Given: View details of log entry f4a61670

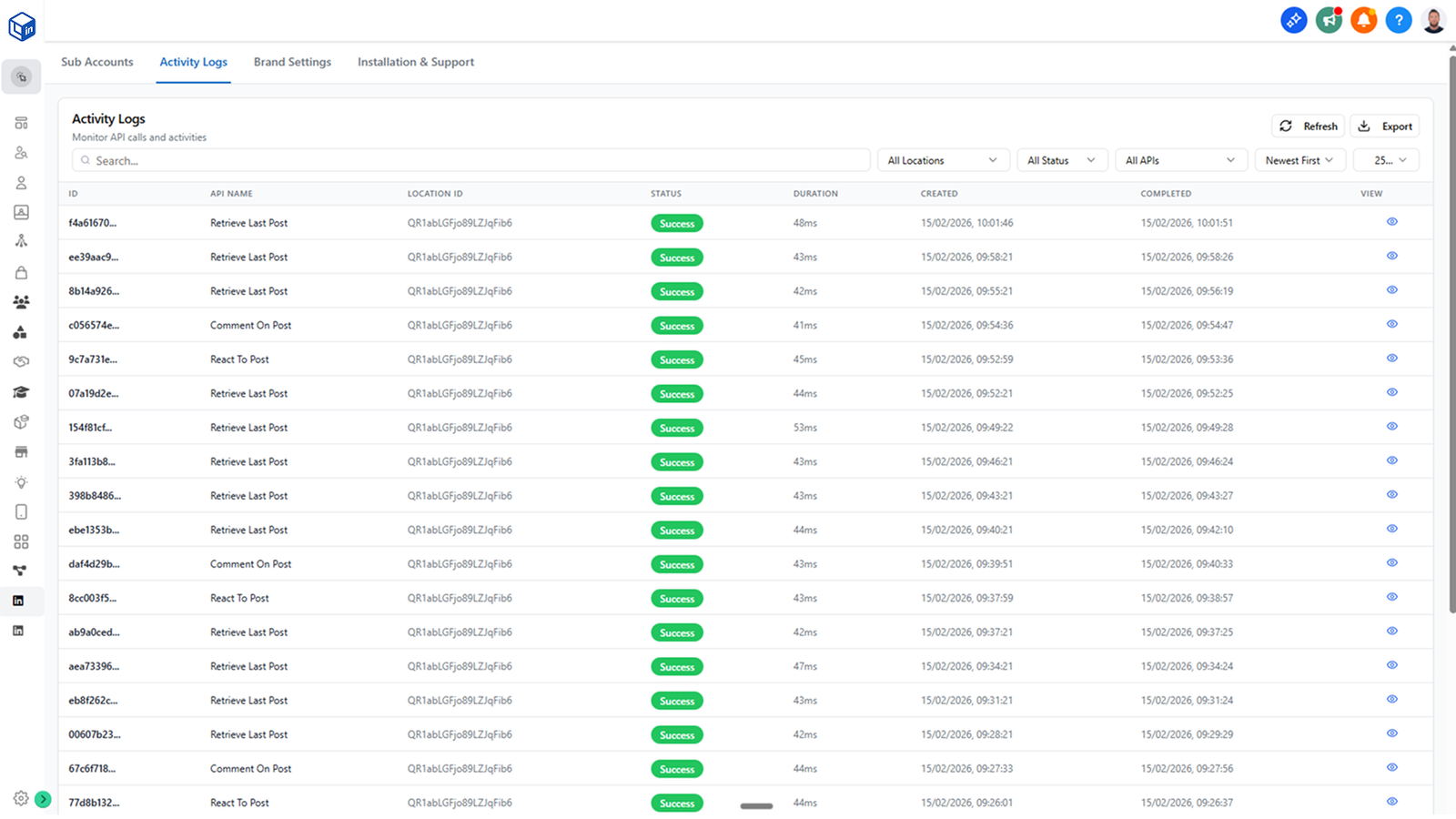Looking at the screenshot, I should tap(1391, 221).
